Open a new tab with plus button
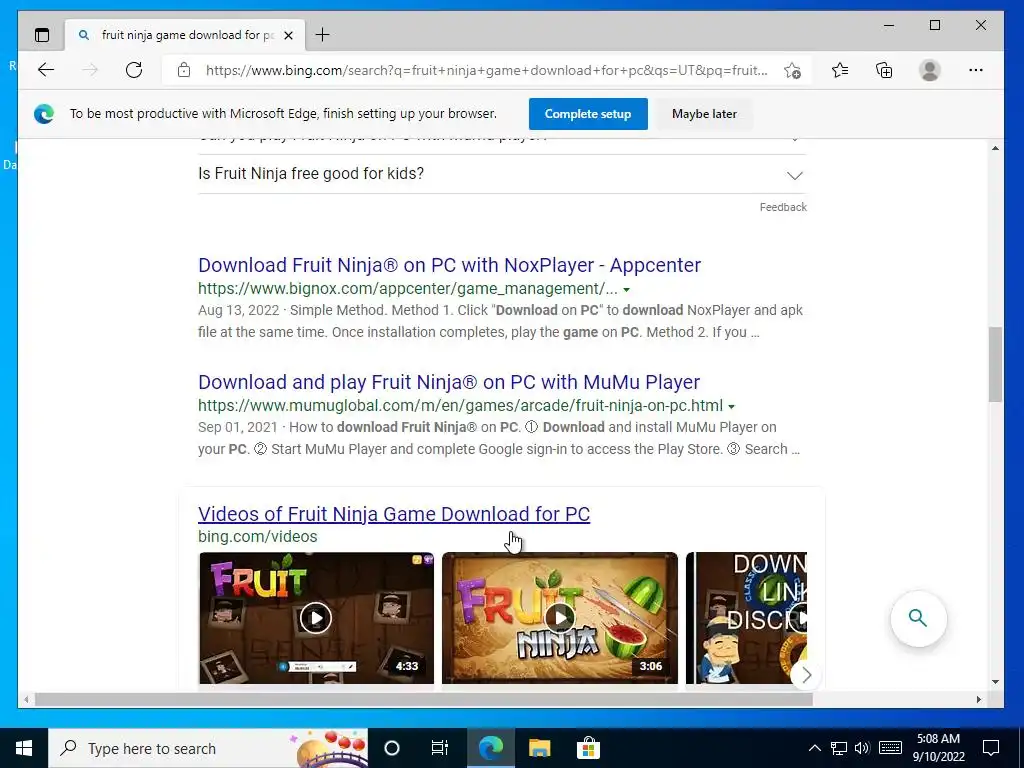This screenshot has width=1024, height=768. 323,35
